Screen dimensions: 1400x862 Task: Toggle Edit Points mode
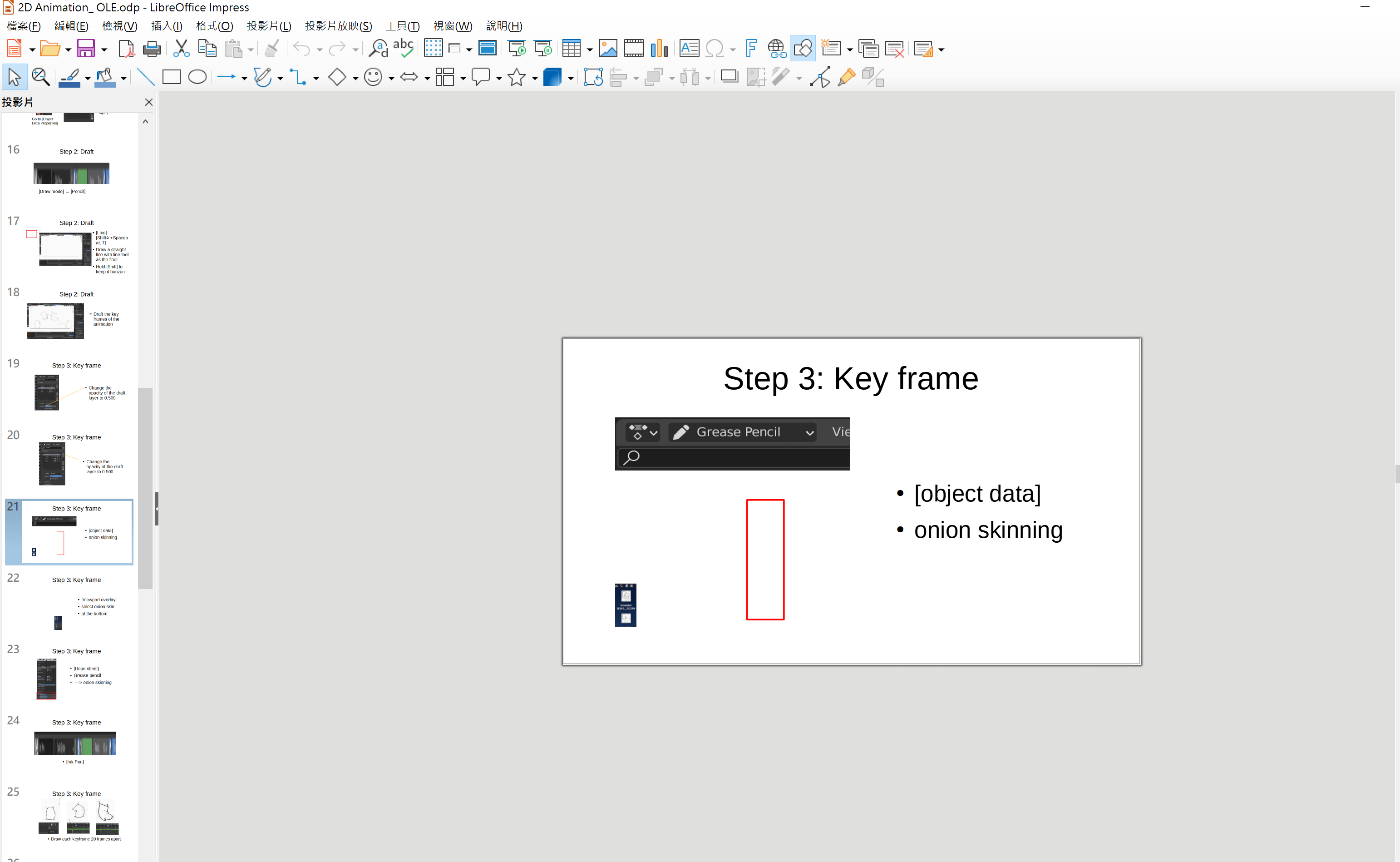point(820,77)
